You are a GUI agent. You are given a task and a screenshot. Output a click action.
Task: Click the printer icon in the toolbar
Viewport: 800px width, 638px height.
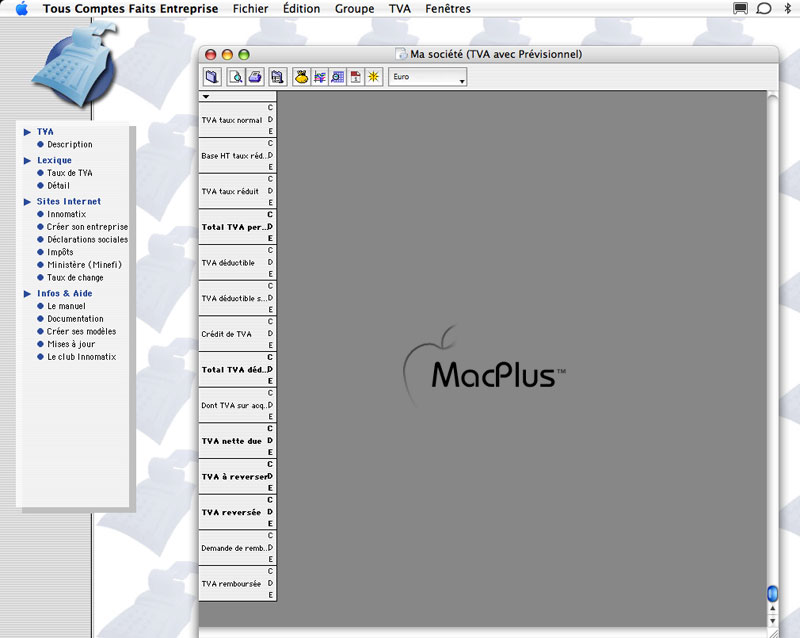(255, 77)
